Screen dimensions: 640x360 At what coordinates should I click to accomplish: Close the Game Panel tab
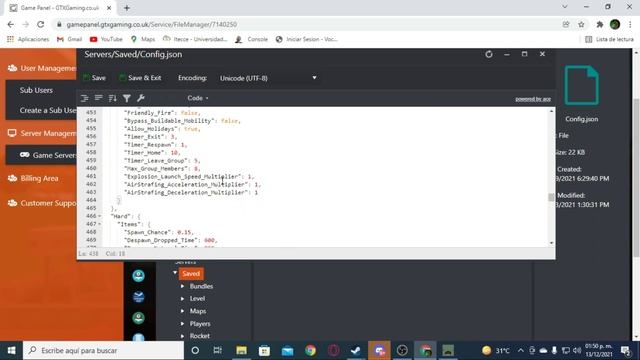click(109, 8)
